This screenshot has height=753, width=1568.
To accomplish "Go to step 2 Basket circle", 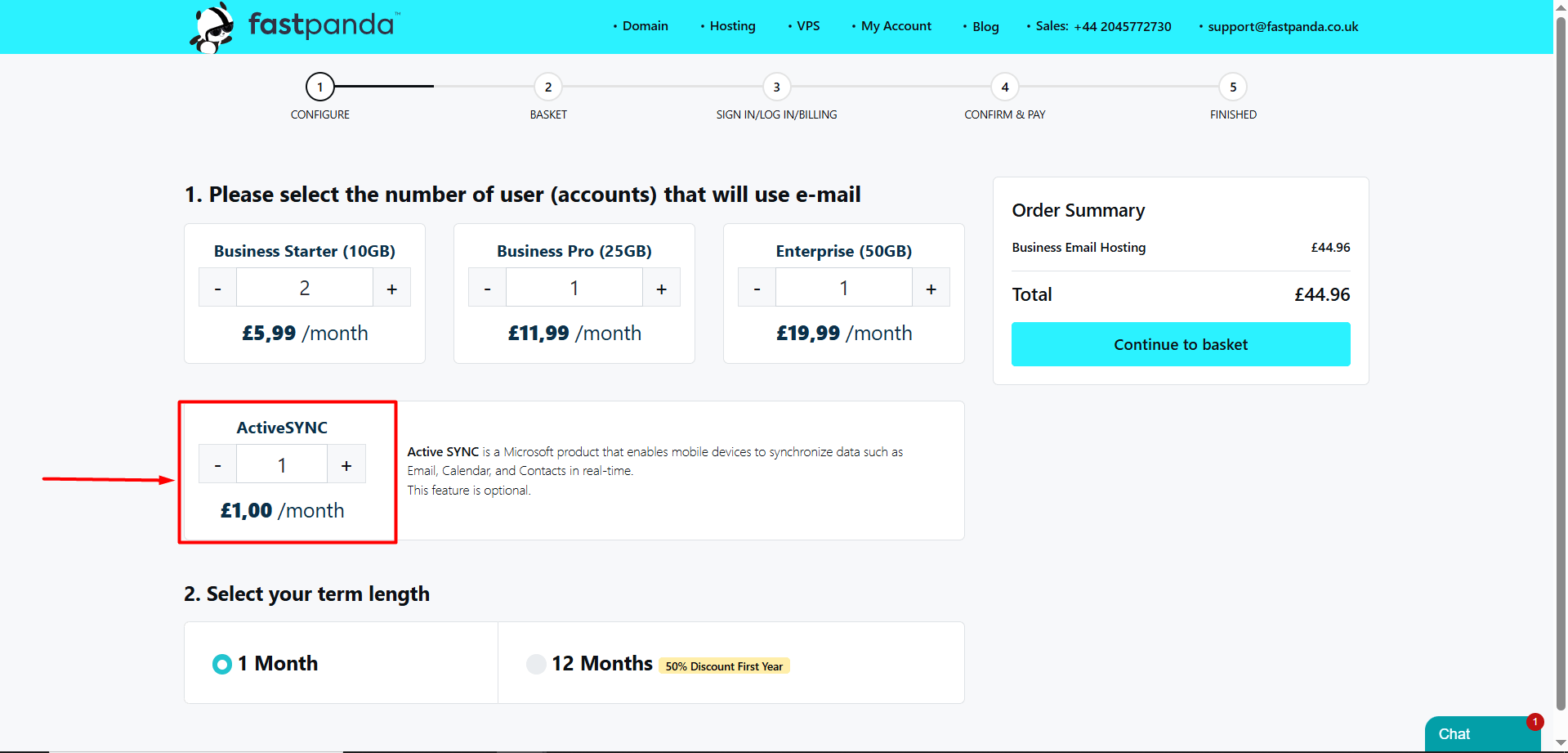I will pyautogui.click(x=548, y=87).
